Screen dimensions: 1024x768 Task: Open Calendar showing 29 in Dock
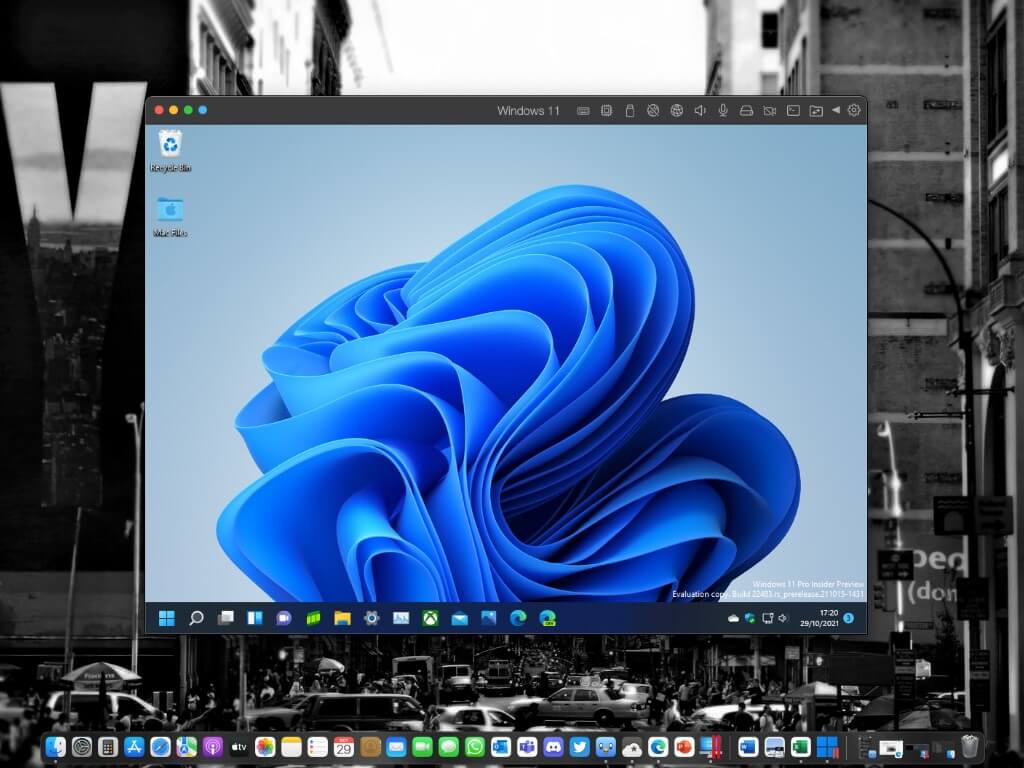(x=344, y=746)
